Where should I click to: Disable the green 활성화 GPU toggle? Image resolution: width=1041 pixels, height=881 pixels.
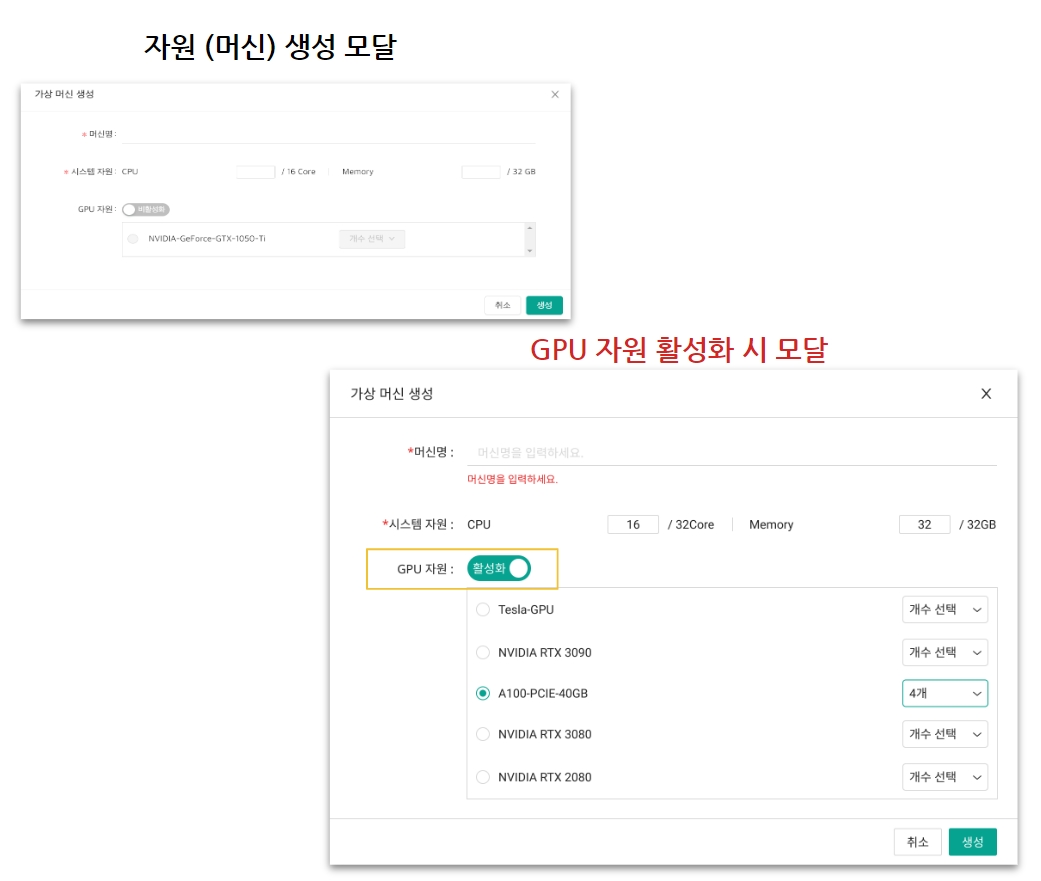click(x=498, y=569)
